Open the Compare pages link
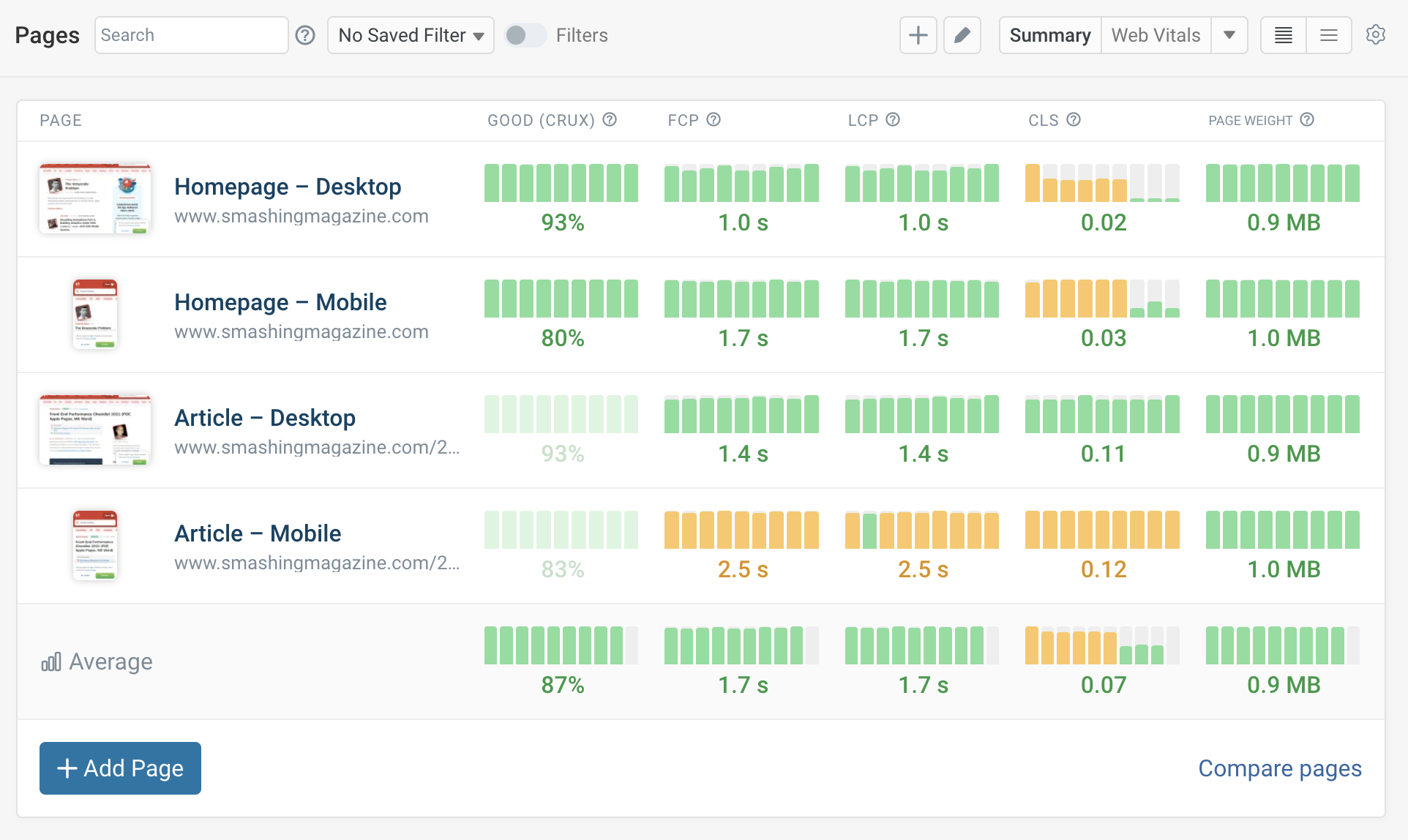This screenshot has width=1408, height=840. pyautogui.click(x=1279, y=768)
